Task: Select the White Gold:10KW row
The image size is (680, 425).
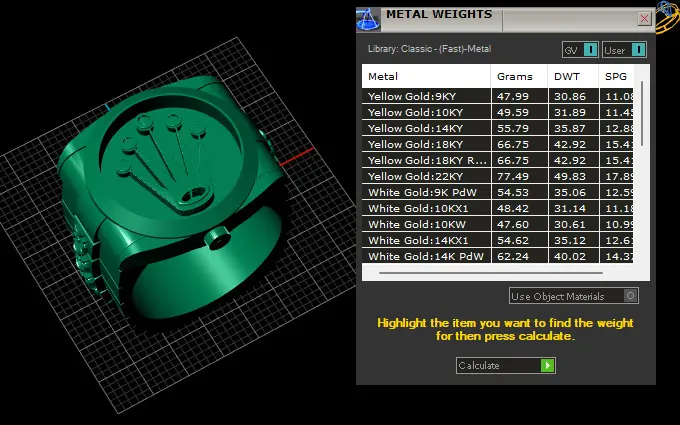Action: point(497,225)
